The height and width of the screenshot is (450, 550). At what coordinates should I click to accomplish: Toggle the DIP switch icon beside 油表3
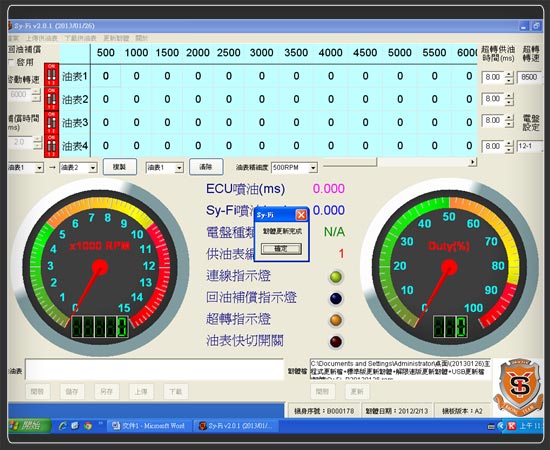pyautogui.click(x=52, y=122)
